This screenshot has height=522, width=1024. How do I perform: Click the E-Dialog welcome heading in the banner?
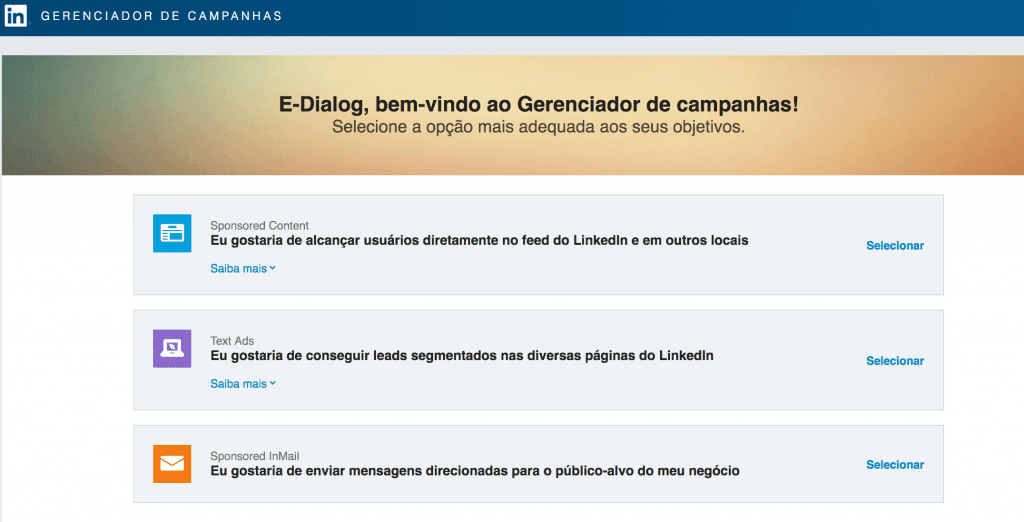tap(538, 106)
